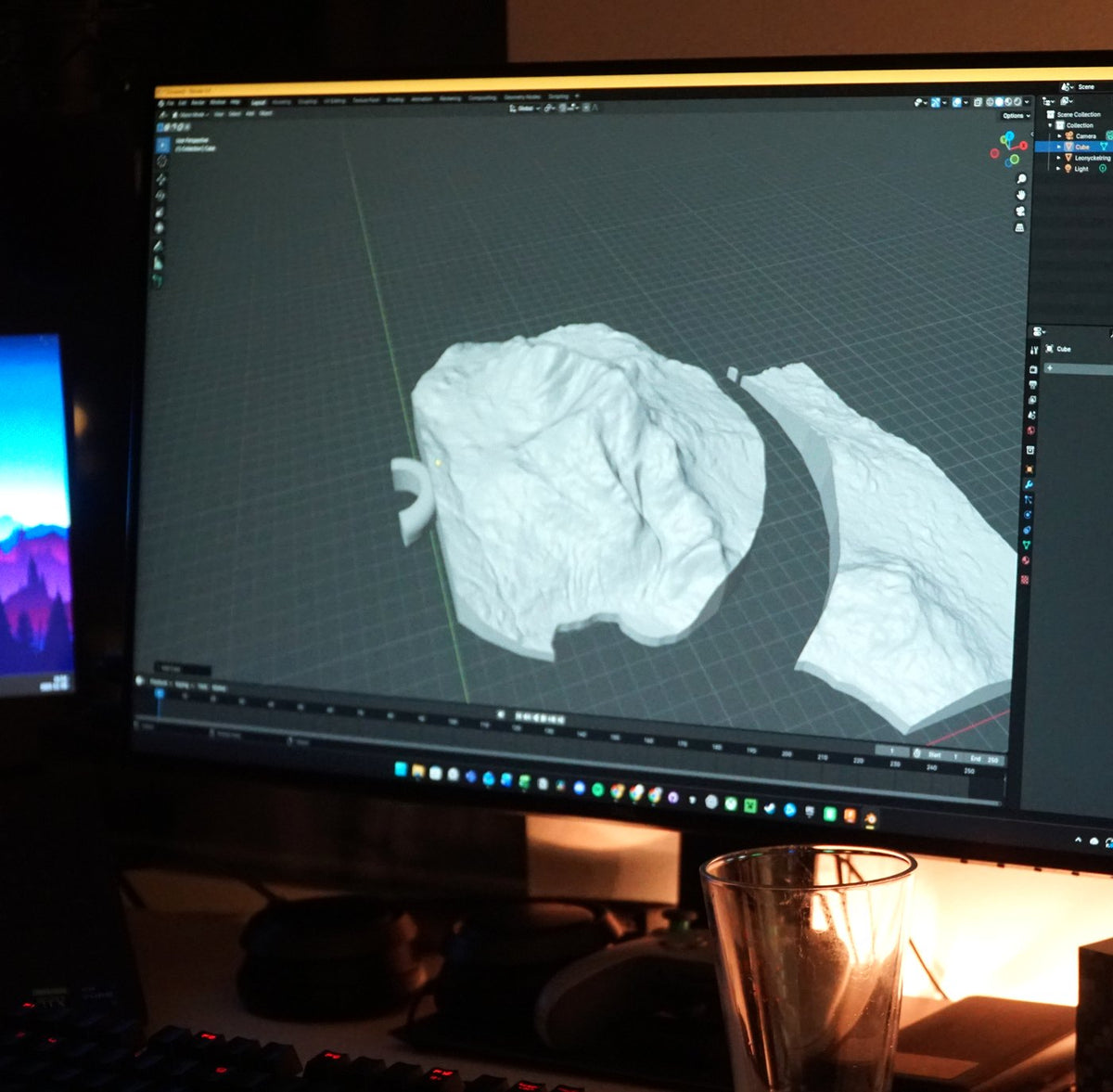Screen dimensions: 1113x1092
Task: Switch to material preview shading
Action: pyautogui.click(x=1008, y=102)
